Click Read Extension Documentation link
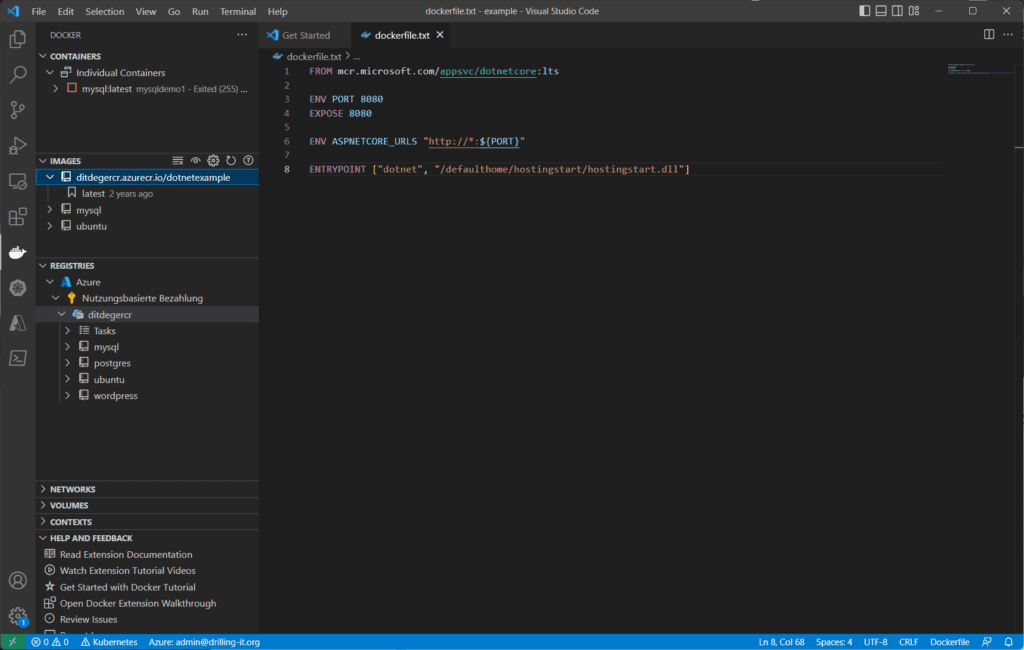Viewport: 1024px width, 650px height. click(x=126, y=555)
